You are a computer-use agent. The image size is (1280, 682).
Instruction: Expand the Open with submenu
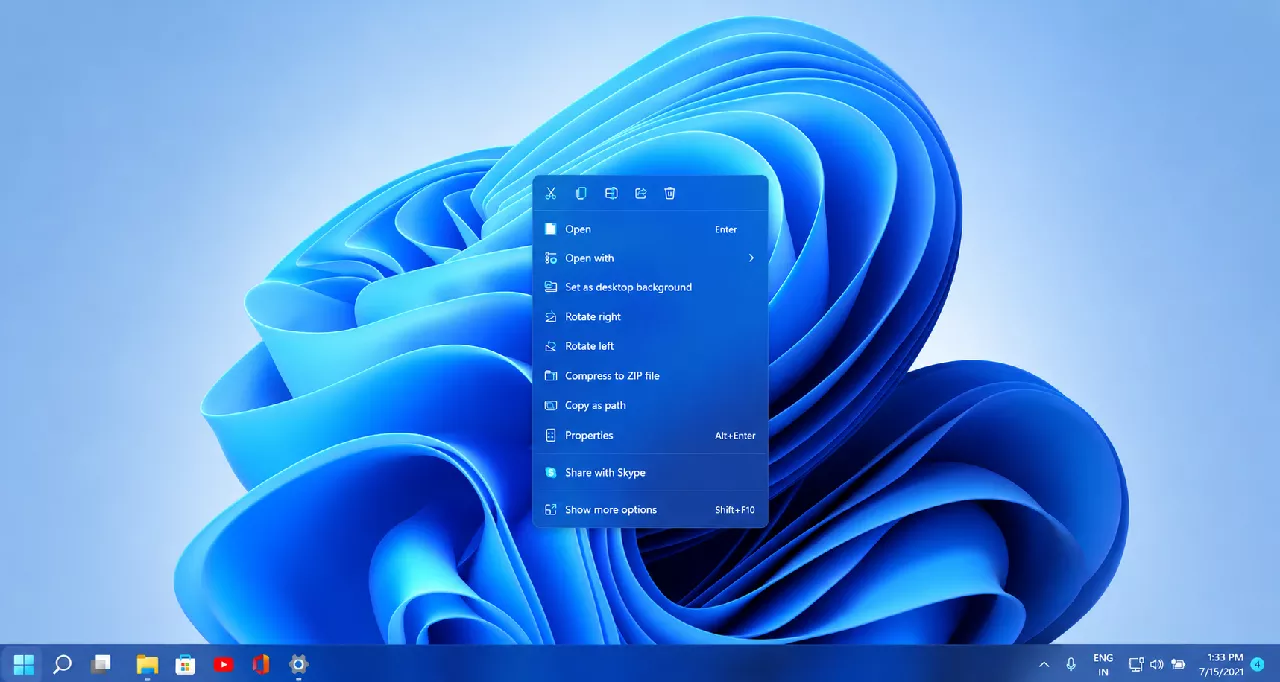(x=651, y=258)
